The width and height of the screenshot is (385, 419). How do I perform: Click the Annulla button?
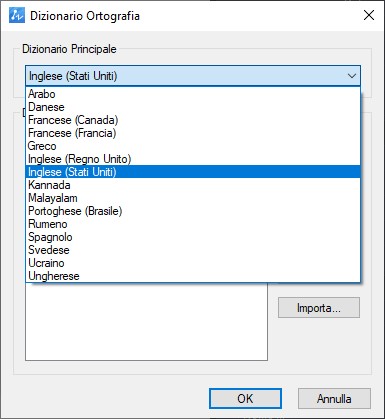coord(334,398)
